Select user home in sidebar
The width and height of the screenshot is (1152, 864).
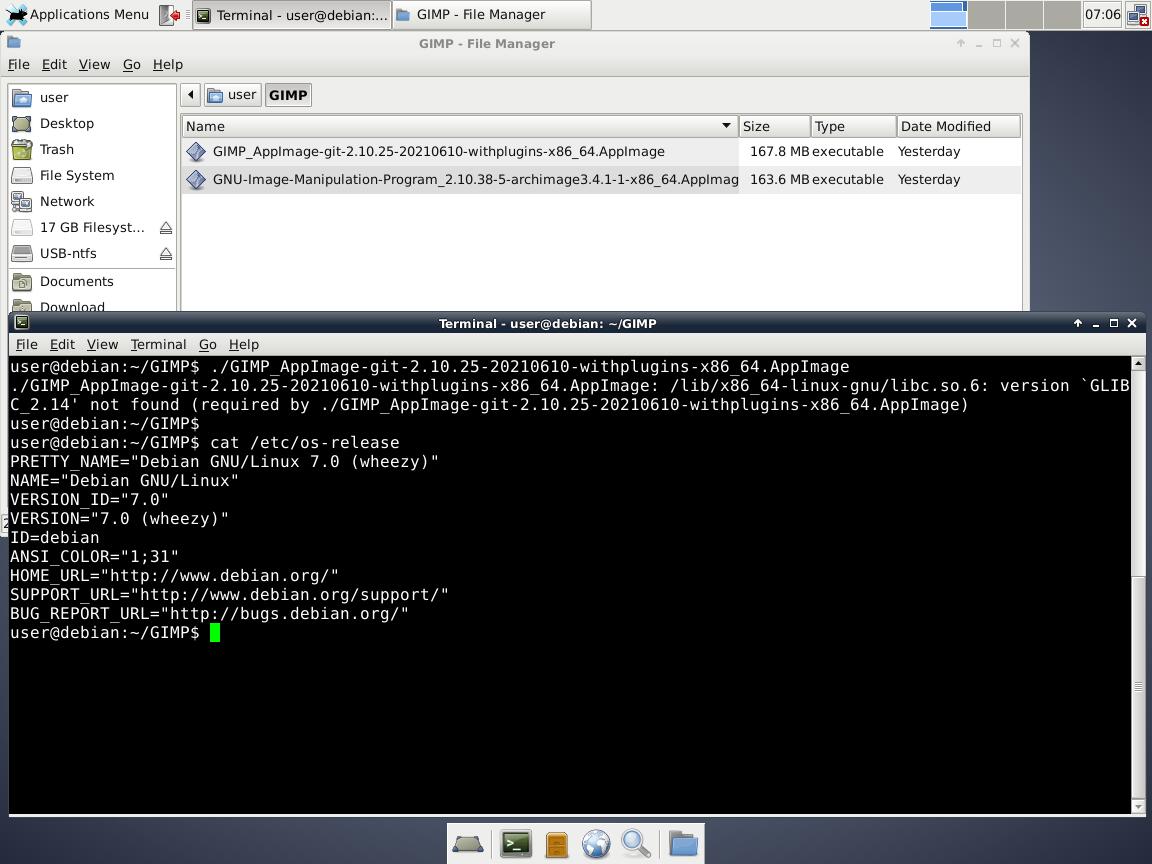pos(93,98)
